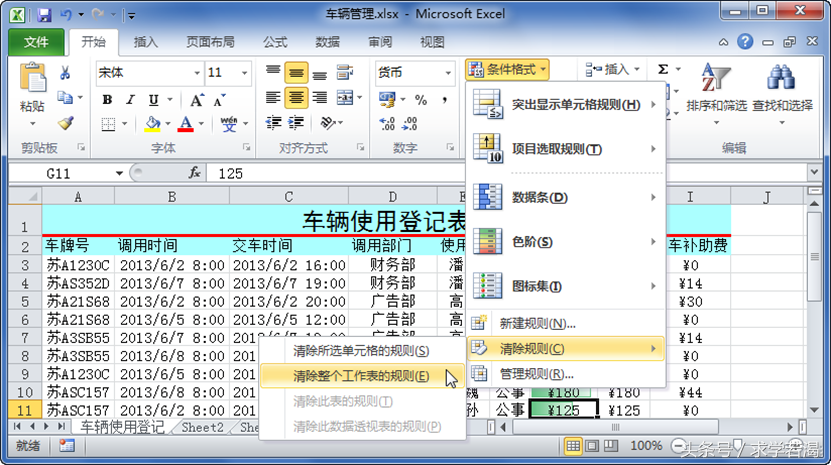
Task: Switch to the 页面布局 tab
Action: [210, 42]
